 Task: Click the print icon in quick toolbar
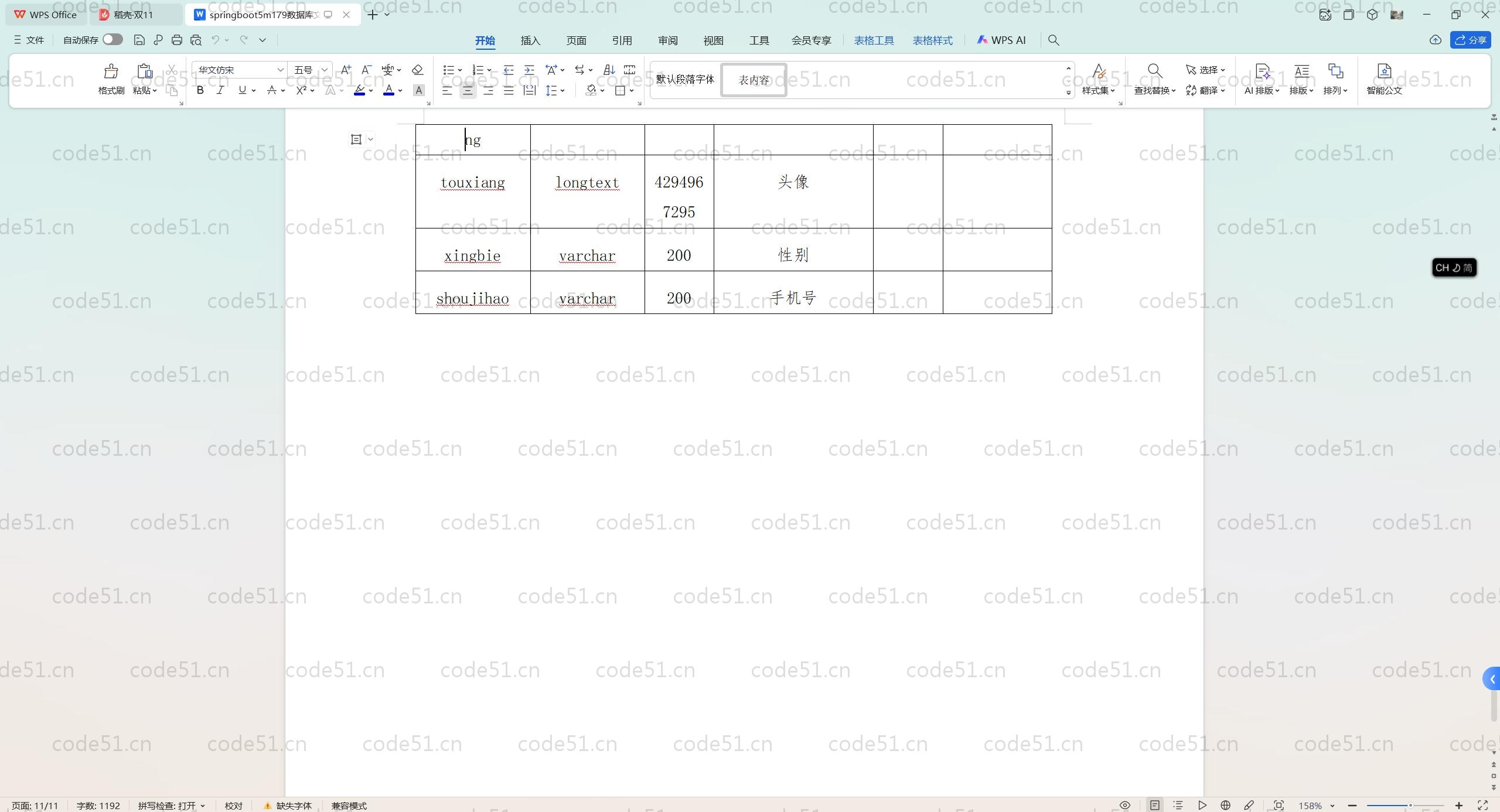(177, 40)
